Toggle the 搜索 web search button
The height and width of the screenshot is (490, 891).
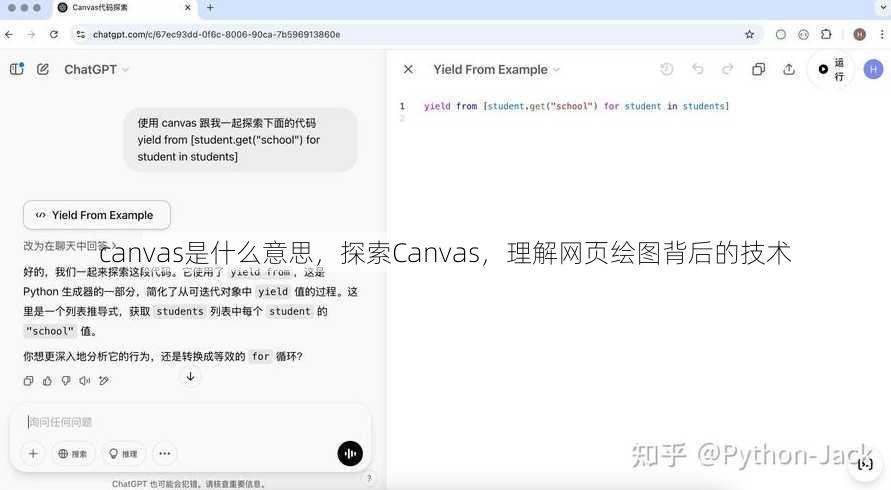[73, 454]
